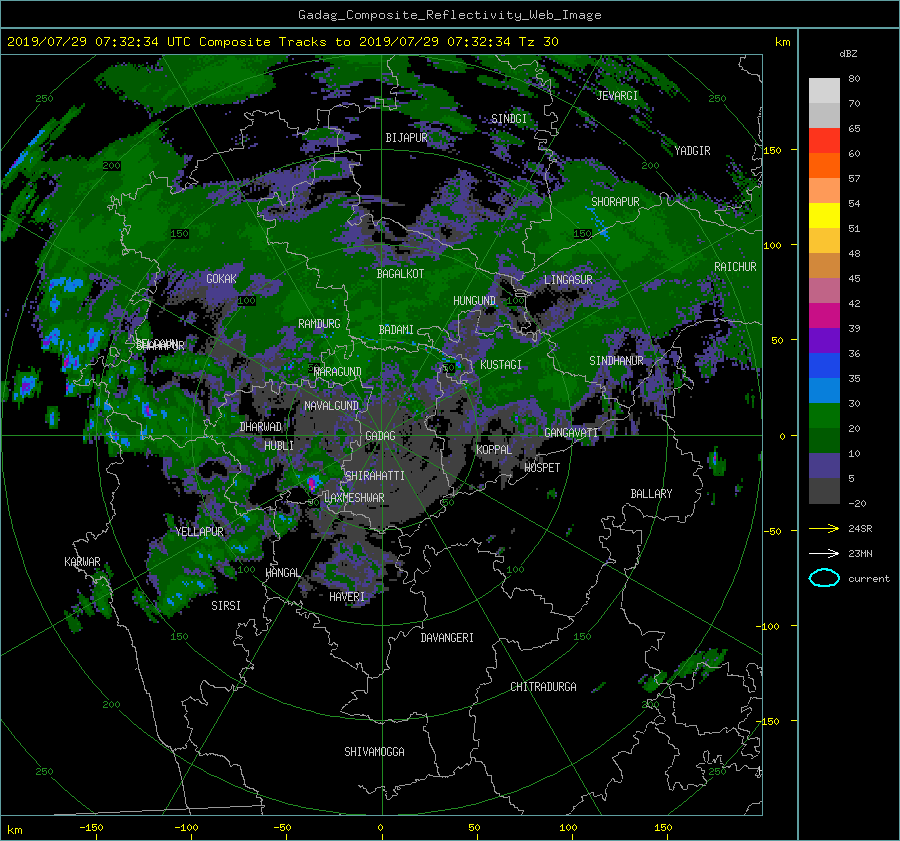Click the UTC Composite Tracks timestamp header
This screenshot has height=841, width=900.
[282, 42]
